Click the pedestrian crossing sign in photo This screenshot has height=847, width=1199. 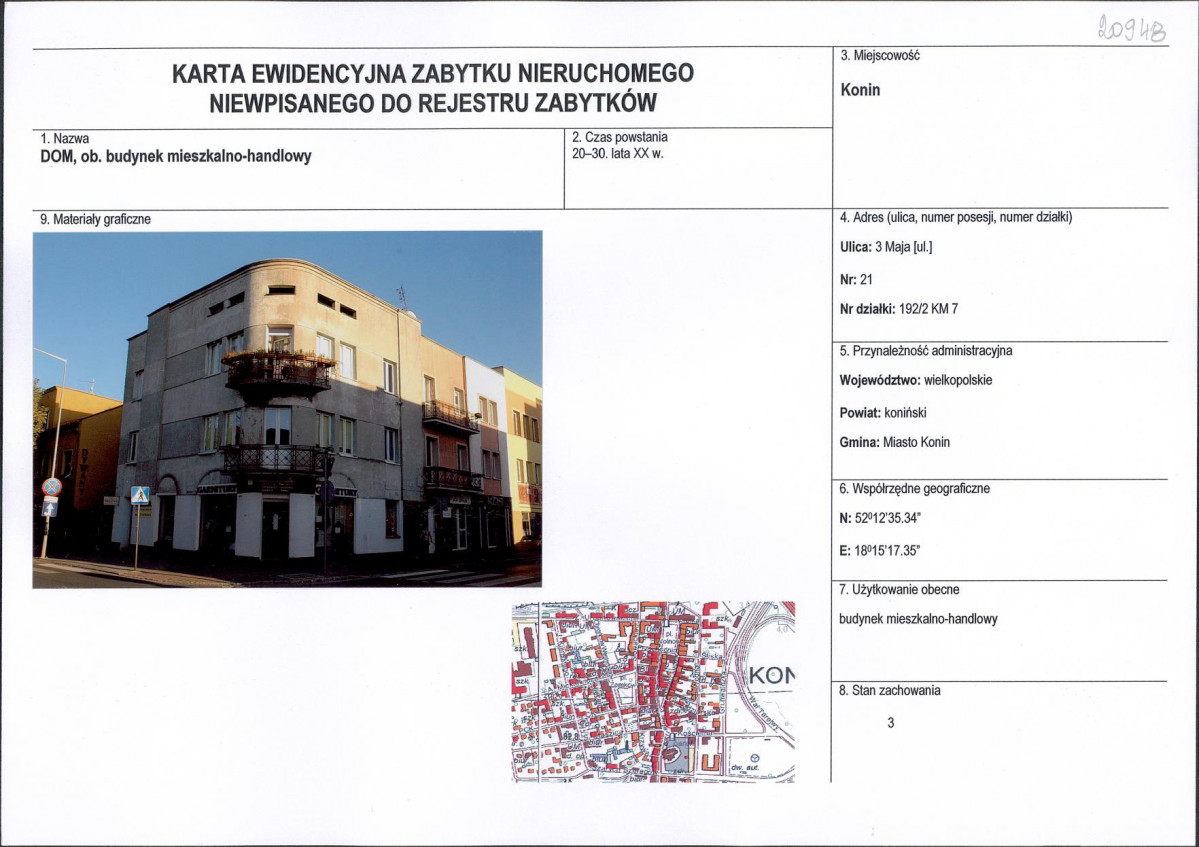(x=140, y=495)
